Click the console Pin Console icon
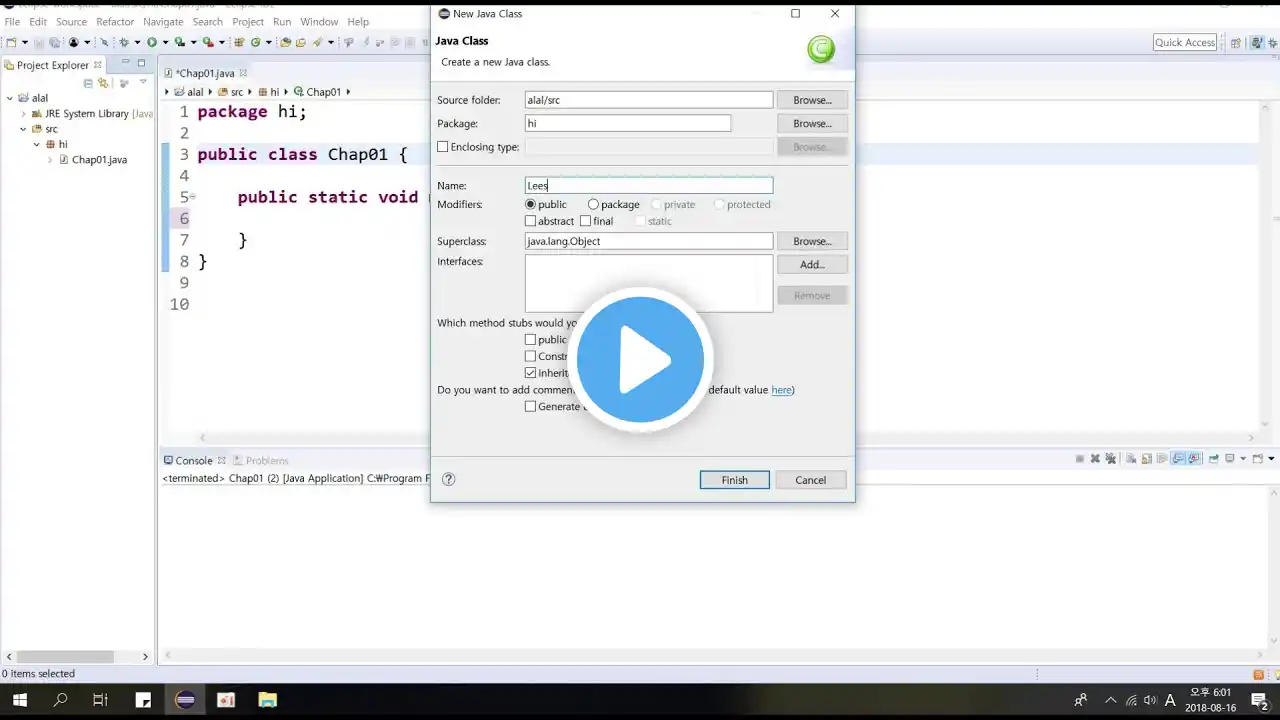The image size is (1280, 720). [x=1213, y=459]
